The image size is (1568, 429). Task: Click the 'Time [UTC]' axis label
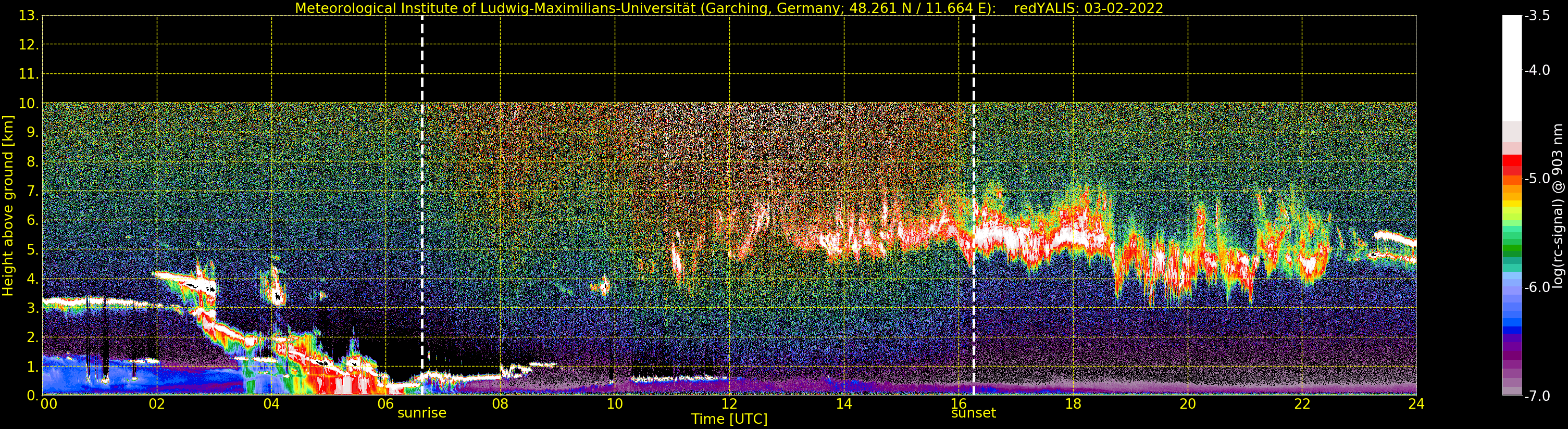[x=729, y=419]
